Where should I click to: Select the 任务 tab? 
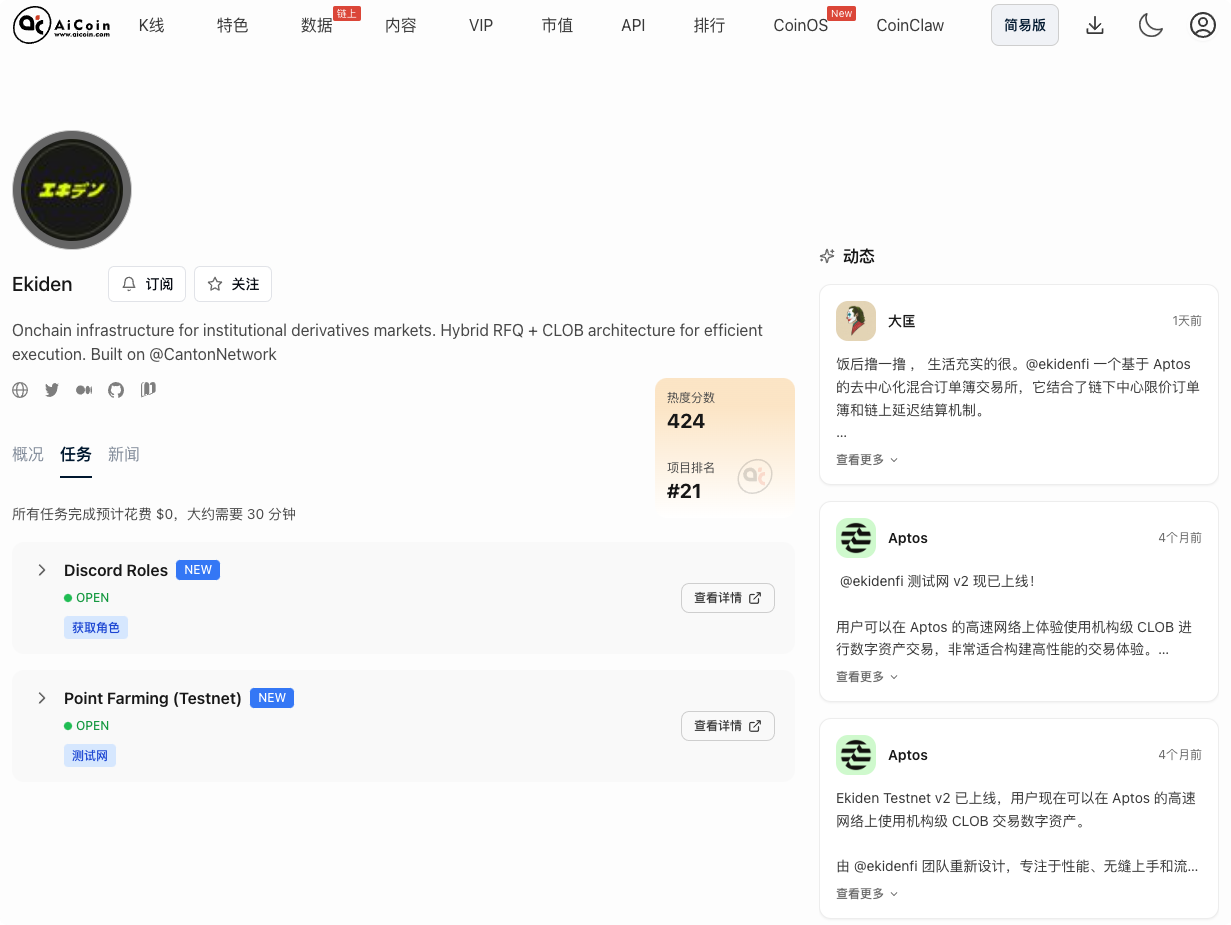pyautogui.click(x=76, y=454)
